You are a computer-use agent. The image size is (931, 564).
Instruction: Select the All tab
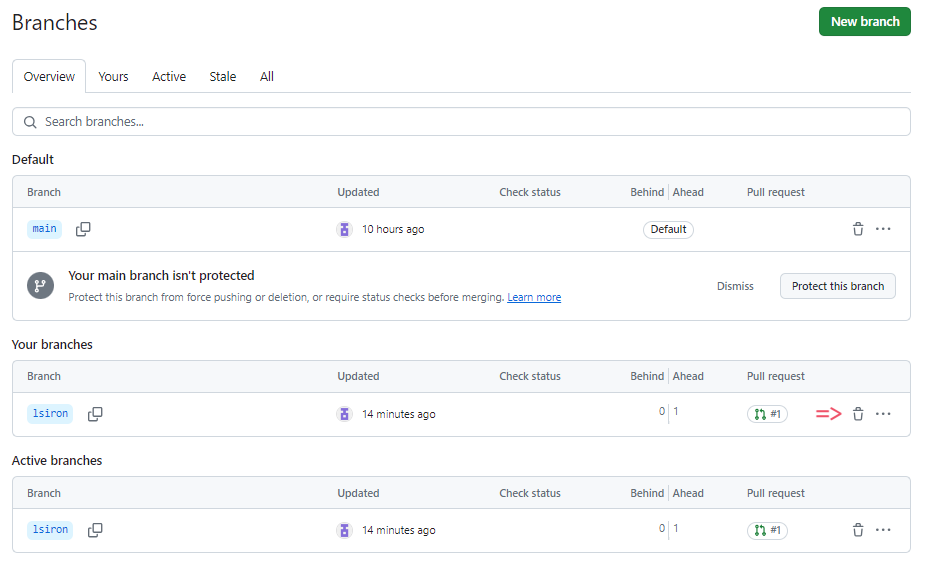pos(267,77)
